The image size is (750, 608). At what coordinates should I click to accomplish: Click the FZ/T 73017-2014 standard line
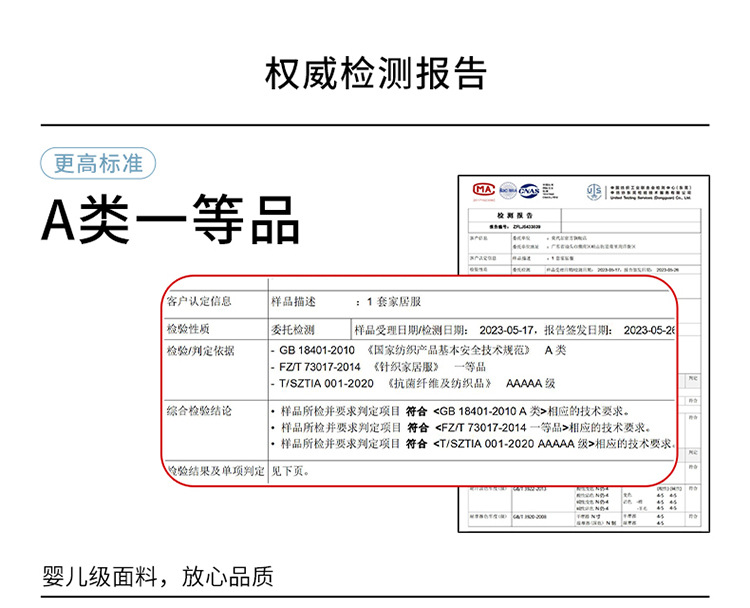coord(378,367)
